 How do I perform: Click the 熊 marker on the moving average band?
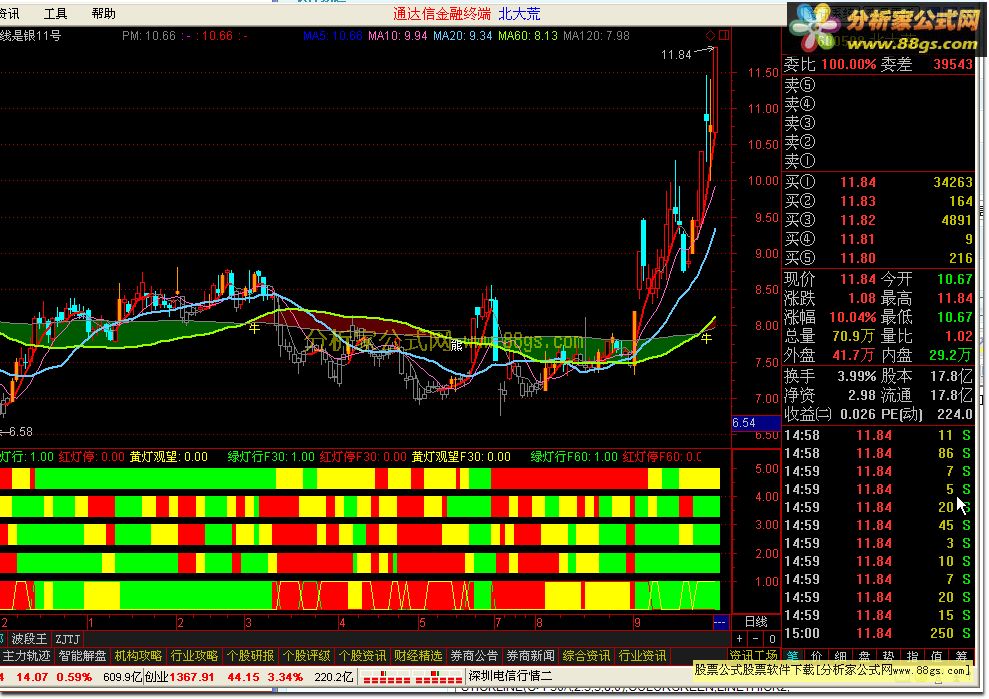[457, 344]
